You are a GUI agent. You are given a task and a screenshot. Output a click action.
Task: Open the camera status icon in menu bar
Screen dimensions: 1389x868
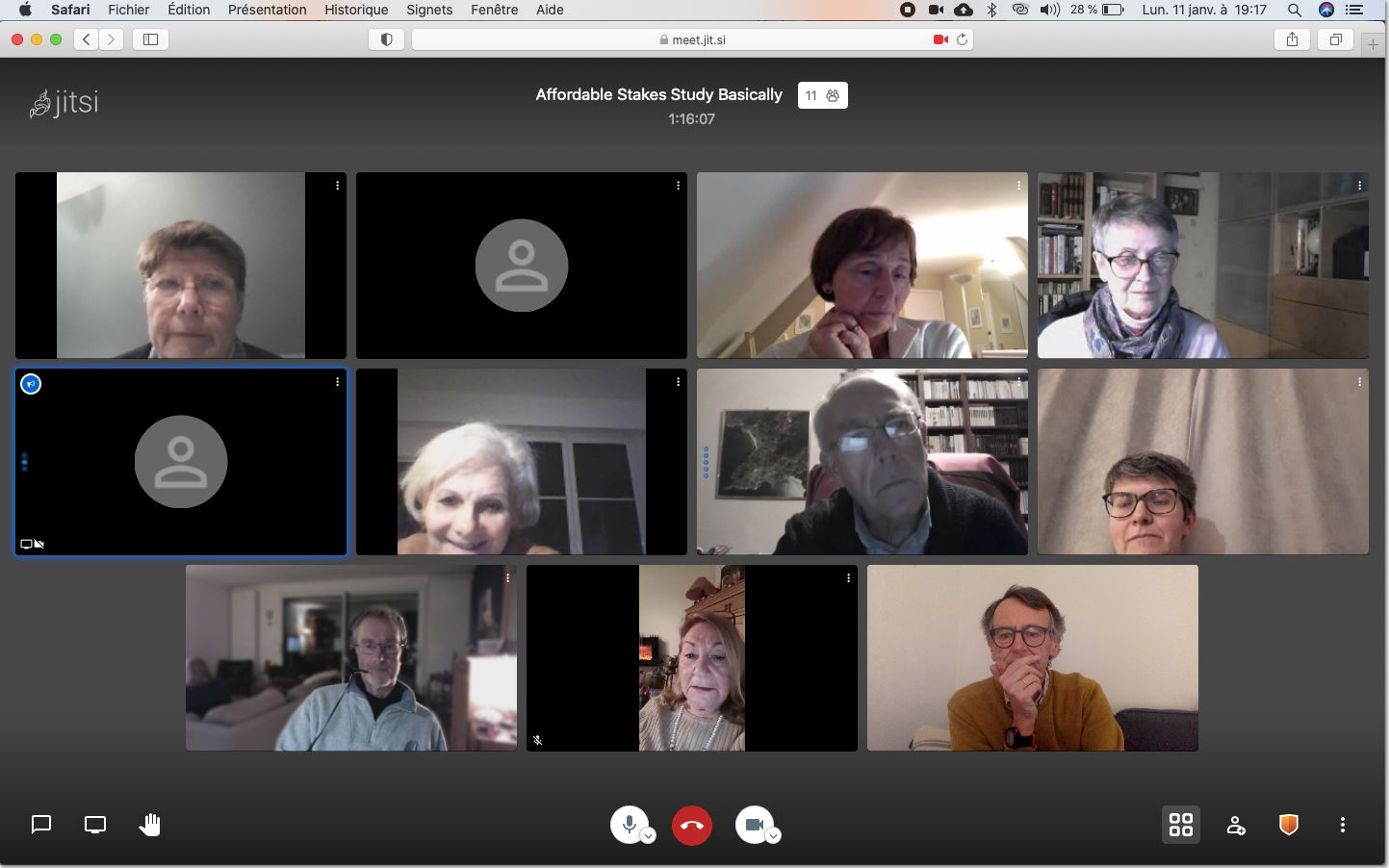click(936, 10)
